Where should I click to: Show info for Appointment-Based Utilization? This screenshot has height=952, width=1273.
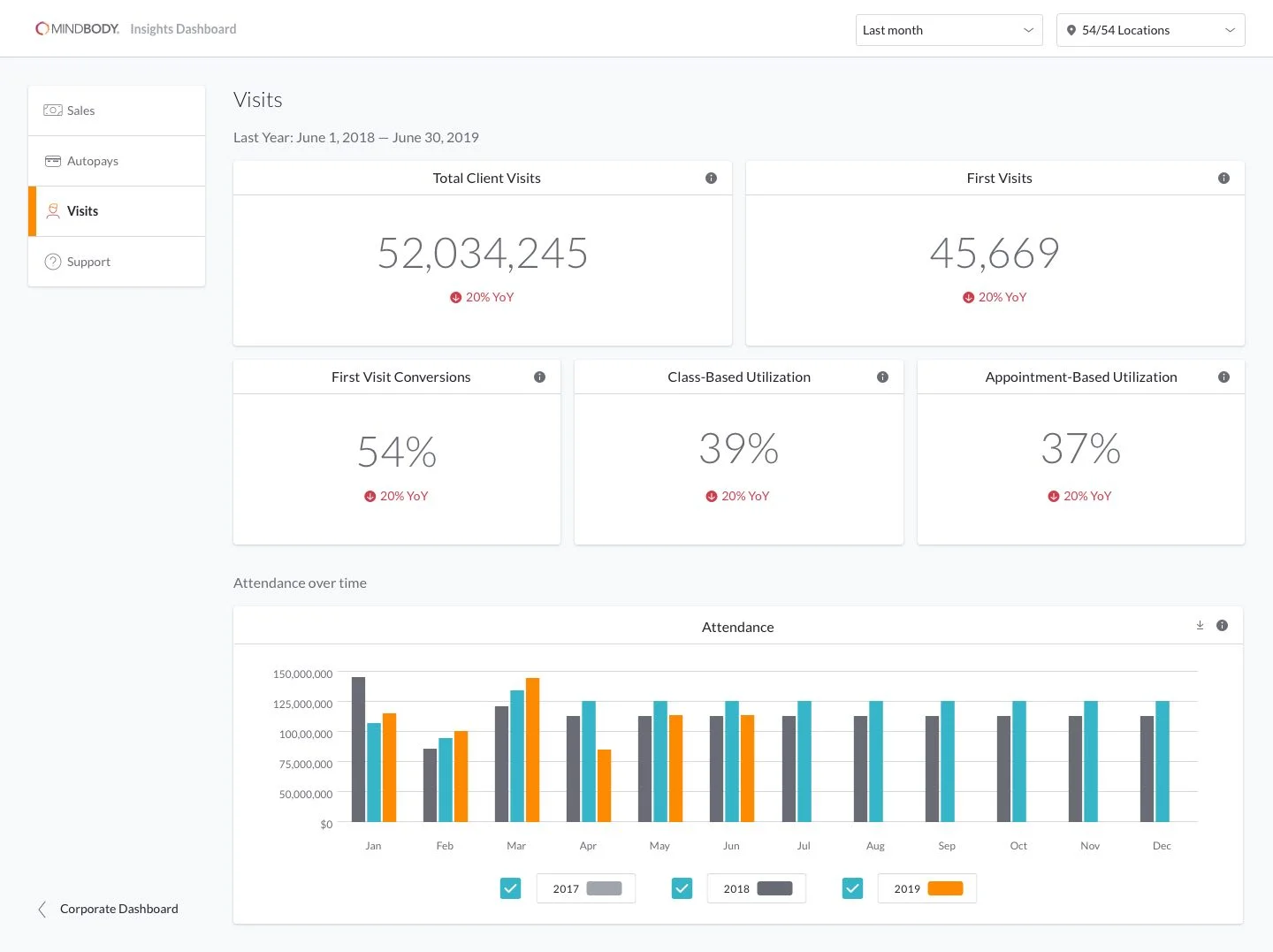1223,377
